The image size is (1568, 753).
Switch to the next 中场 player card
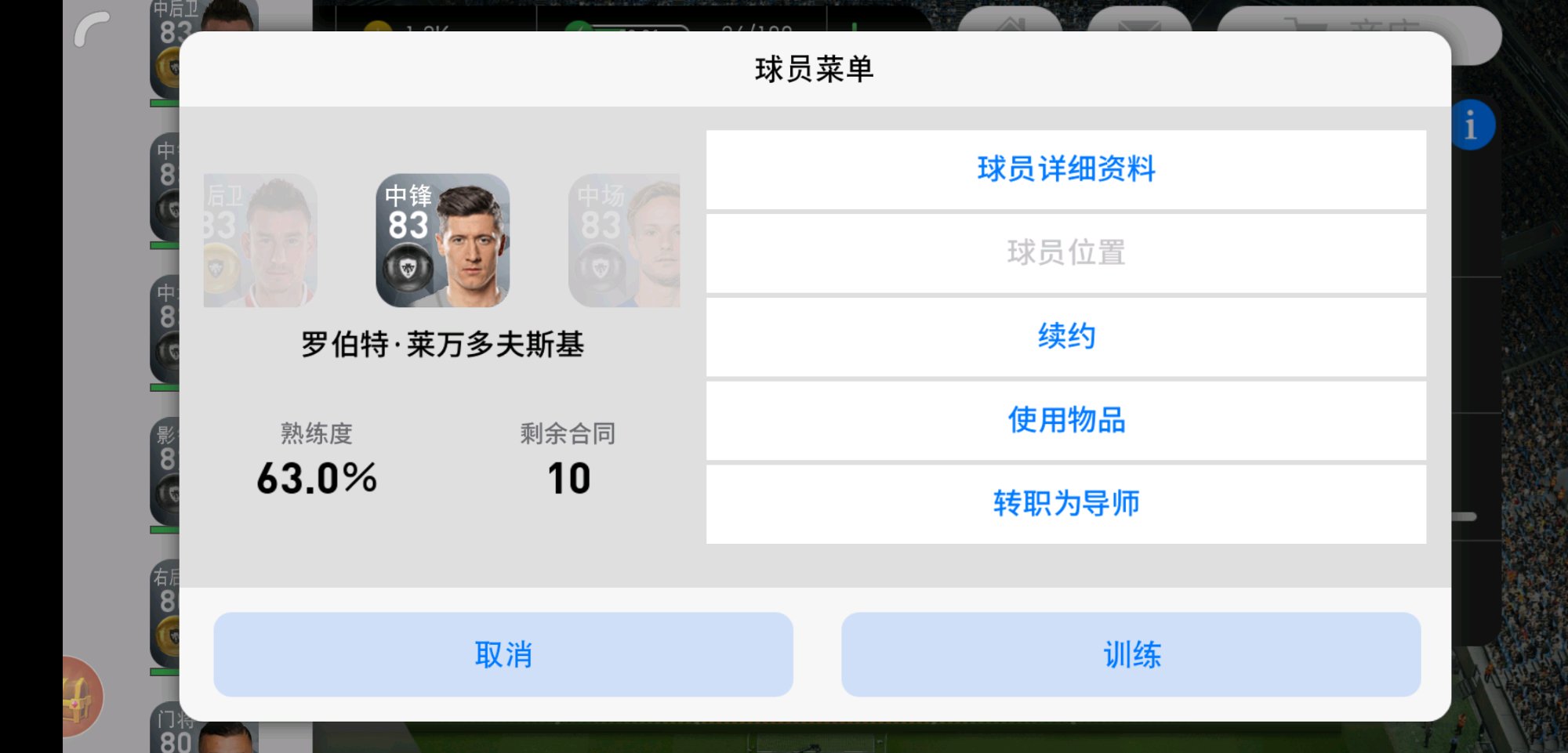(x=624, y=241)
